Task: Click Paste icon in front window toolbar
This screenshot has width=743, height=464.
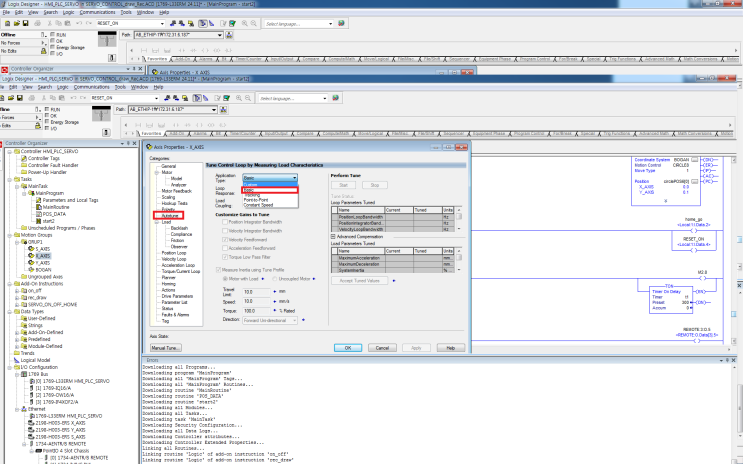Action: pyautogui.click(x=62, y=98)
